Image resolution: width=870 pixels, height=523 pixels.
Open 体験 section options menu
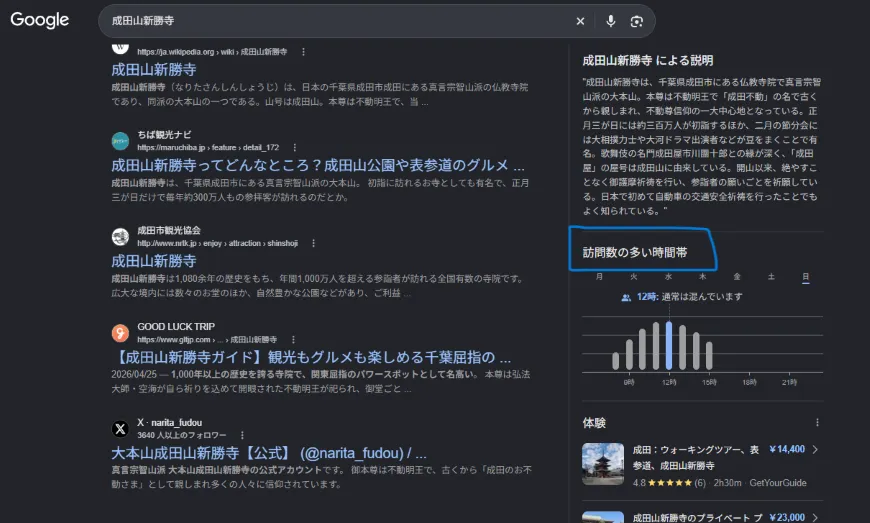point(817,423)
